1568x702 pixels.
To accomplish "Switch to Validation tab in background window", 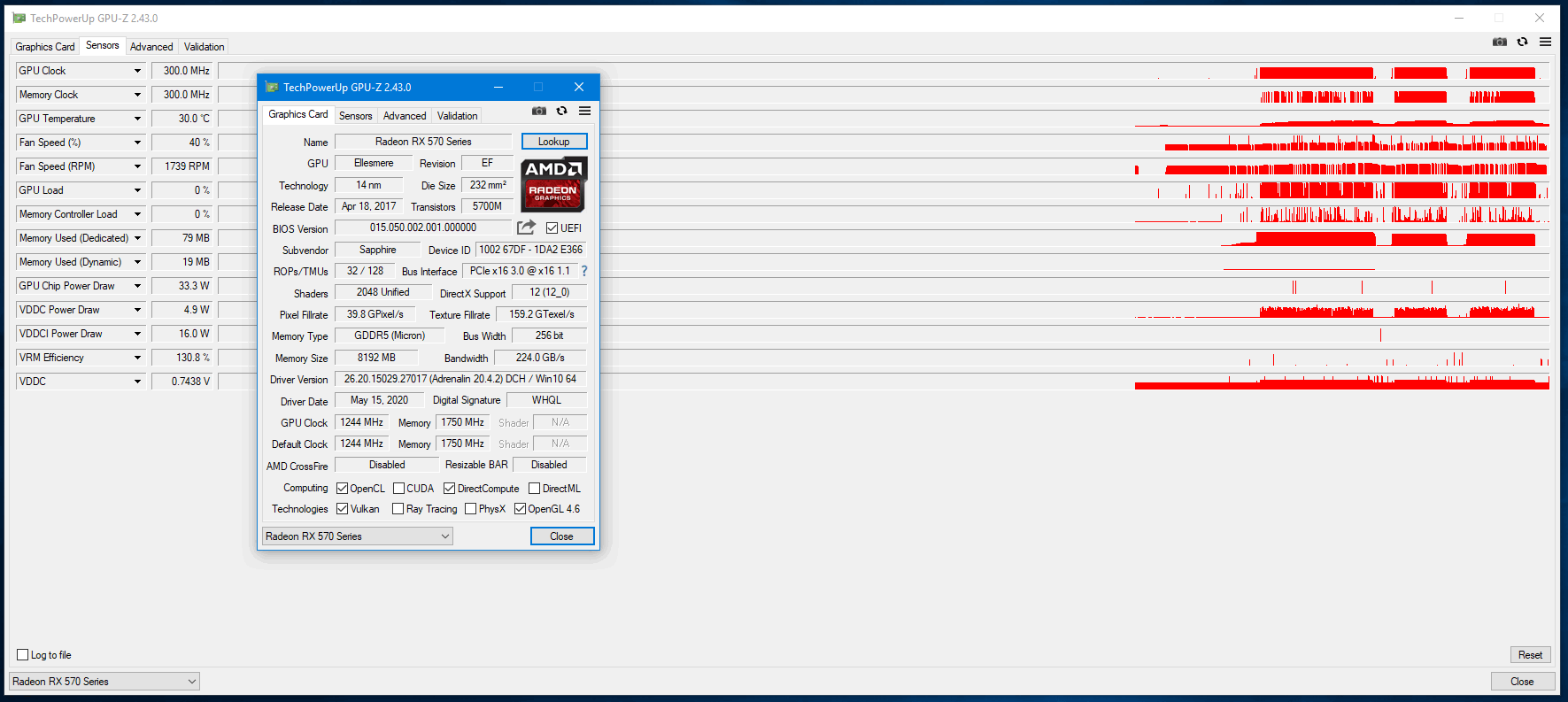I will pos(204,47).
